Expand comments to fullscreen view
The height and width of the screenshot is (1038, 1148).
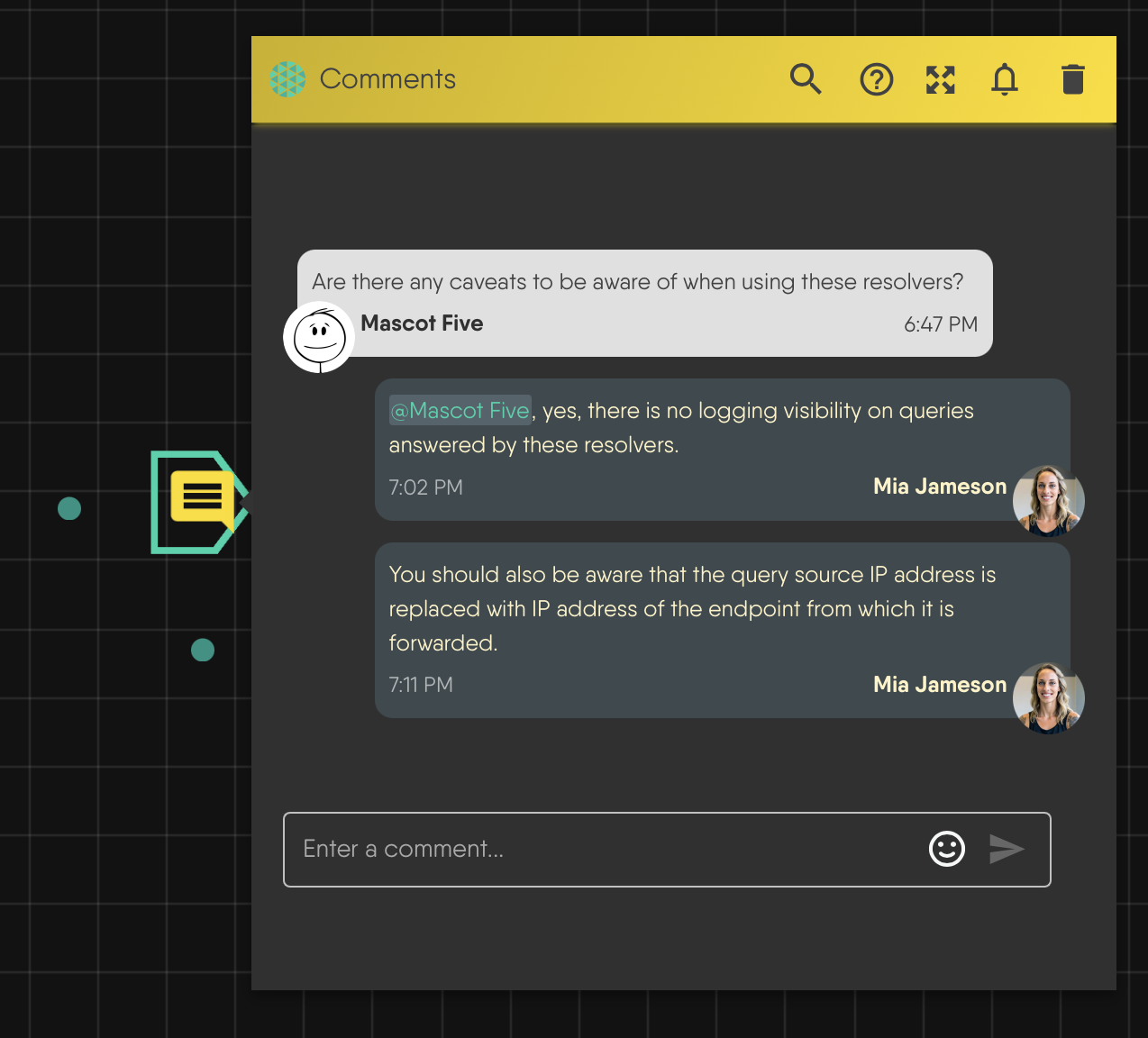coord(940,79)
